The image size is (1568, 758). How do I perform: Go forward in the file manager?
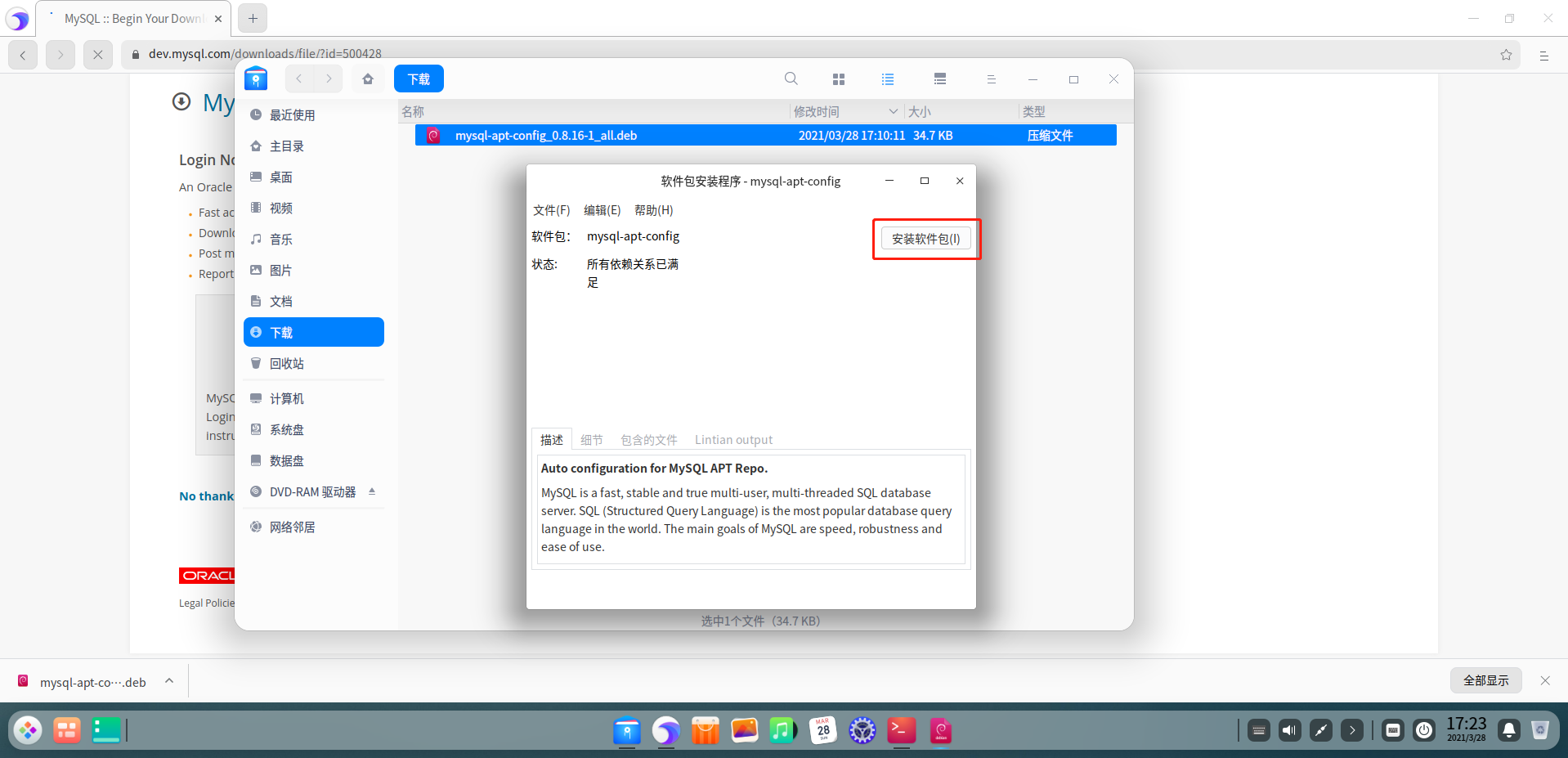(x=329, y=78)
